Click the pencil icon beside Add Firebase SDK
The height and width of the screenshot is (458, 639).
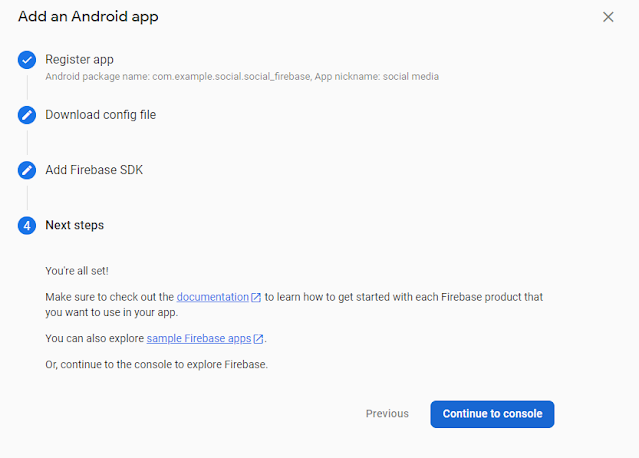[x=27, y=170]
